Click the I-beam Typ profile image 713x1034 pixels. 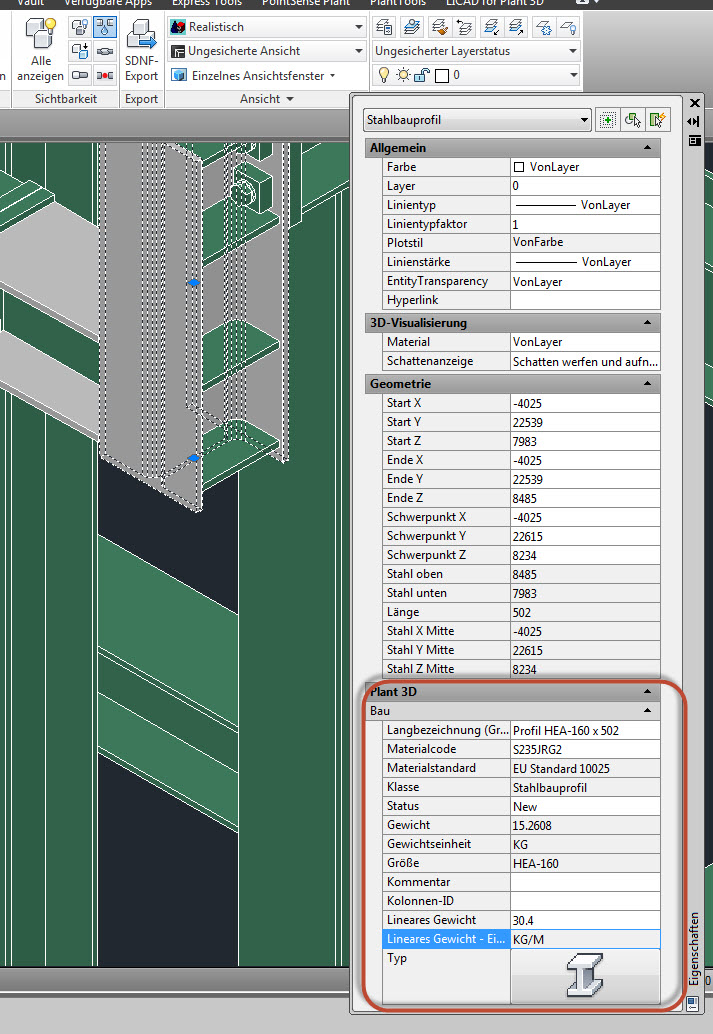click(585, 975)
